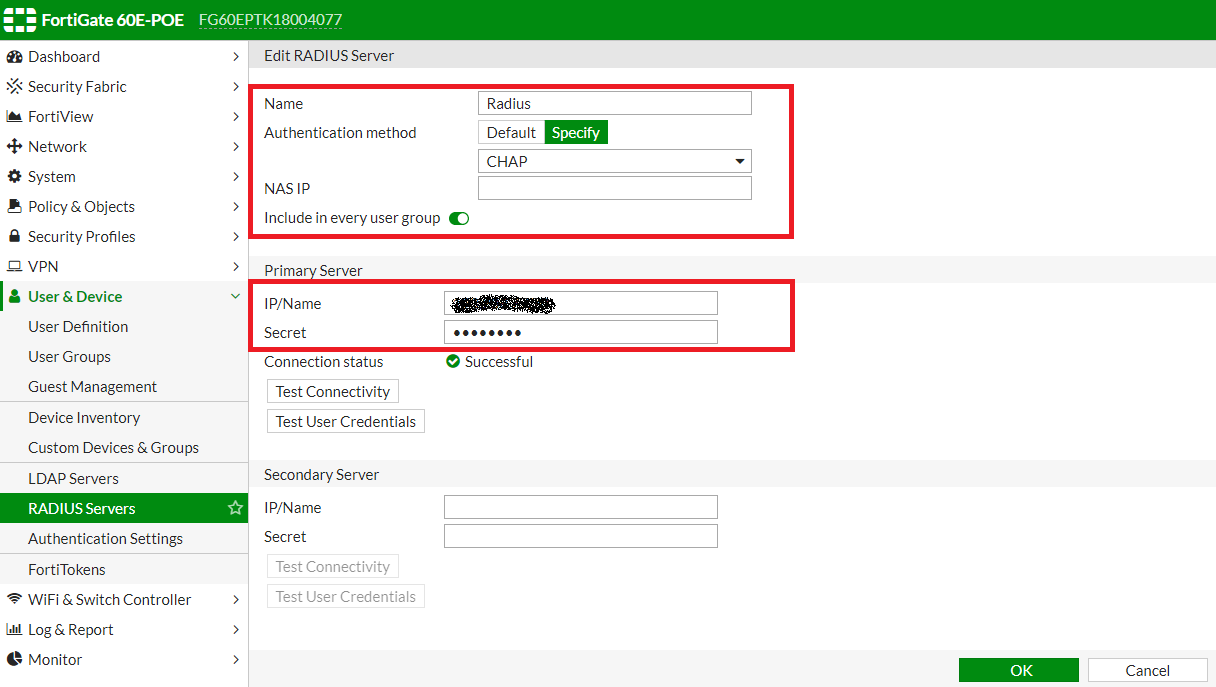Click primary Test Connectivity button

click(x=333, y=392)
